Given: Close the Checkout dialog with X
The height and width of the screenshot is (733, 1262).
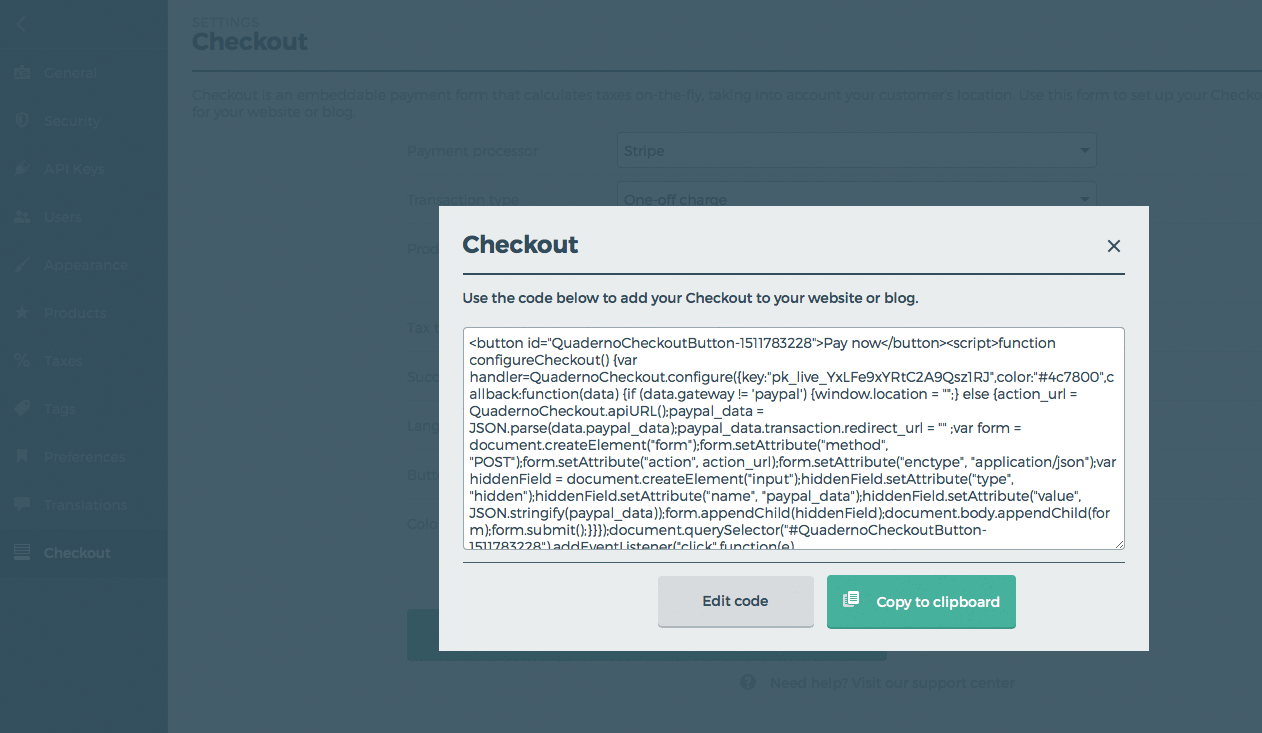Looking at the screenshot, I should click(1114, 246).
